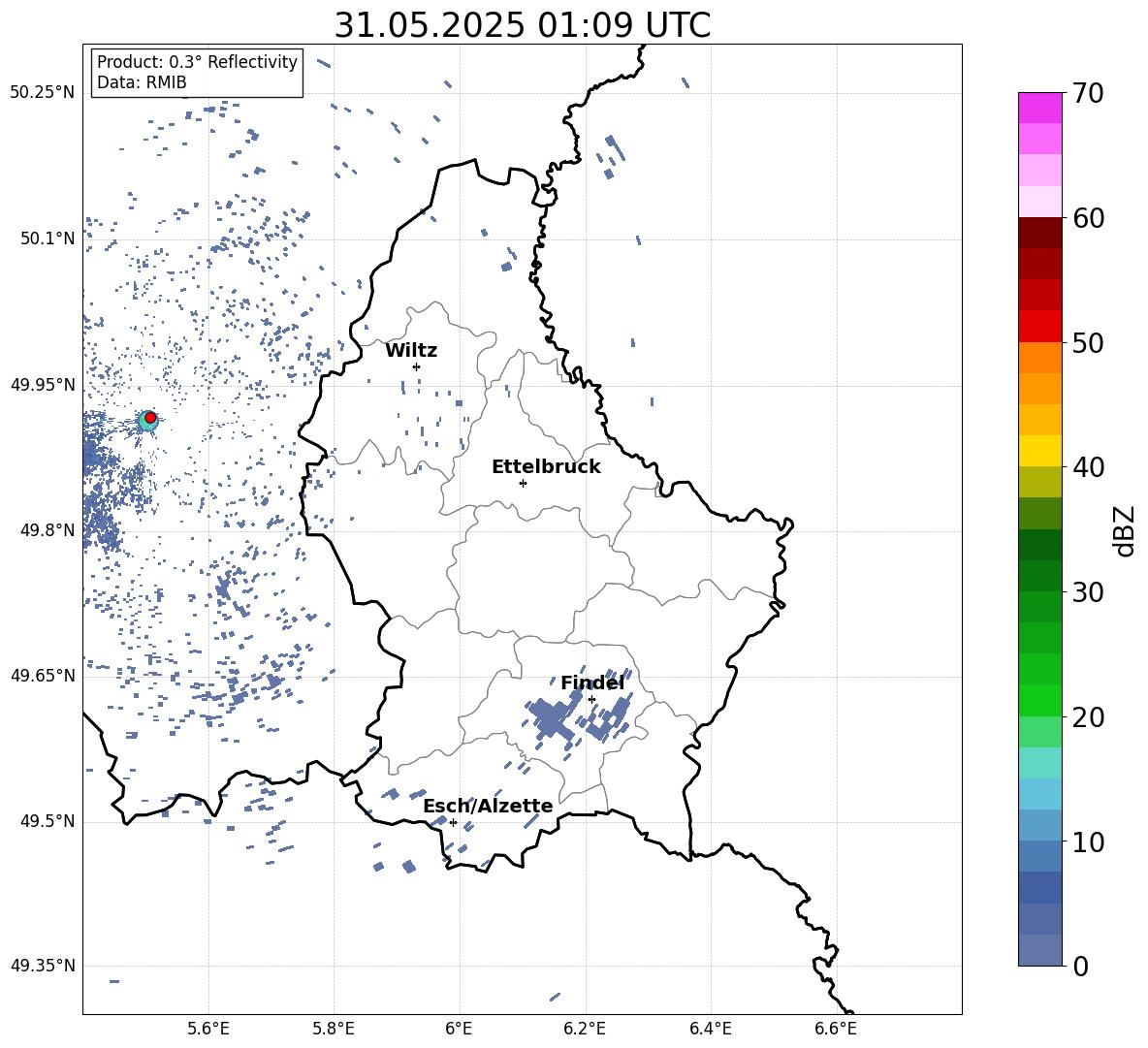Click the 49.35°N latitude label
Image resolution: width=1148 pixels, height=1048 pixels.
pos(43,966)
